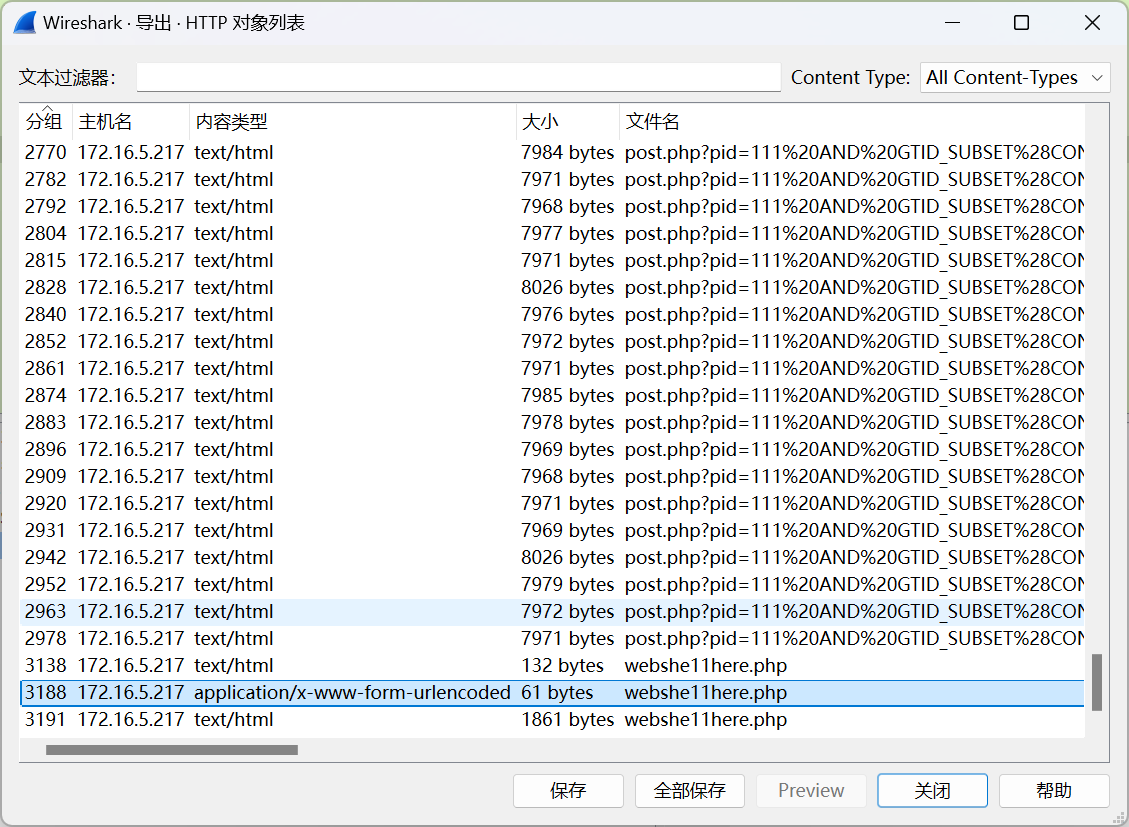Select packet 3191 1861 bytes row
The width and height of the screenshot is (1129, 827).
pos(552,719)
